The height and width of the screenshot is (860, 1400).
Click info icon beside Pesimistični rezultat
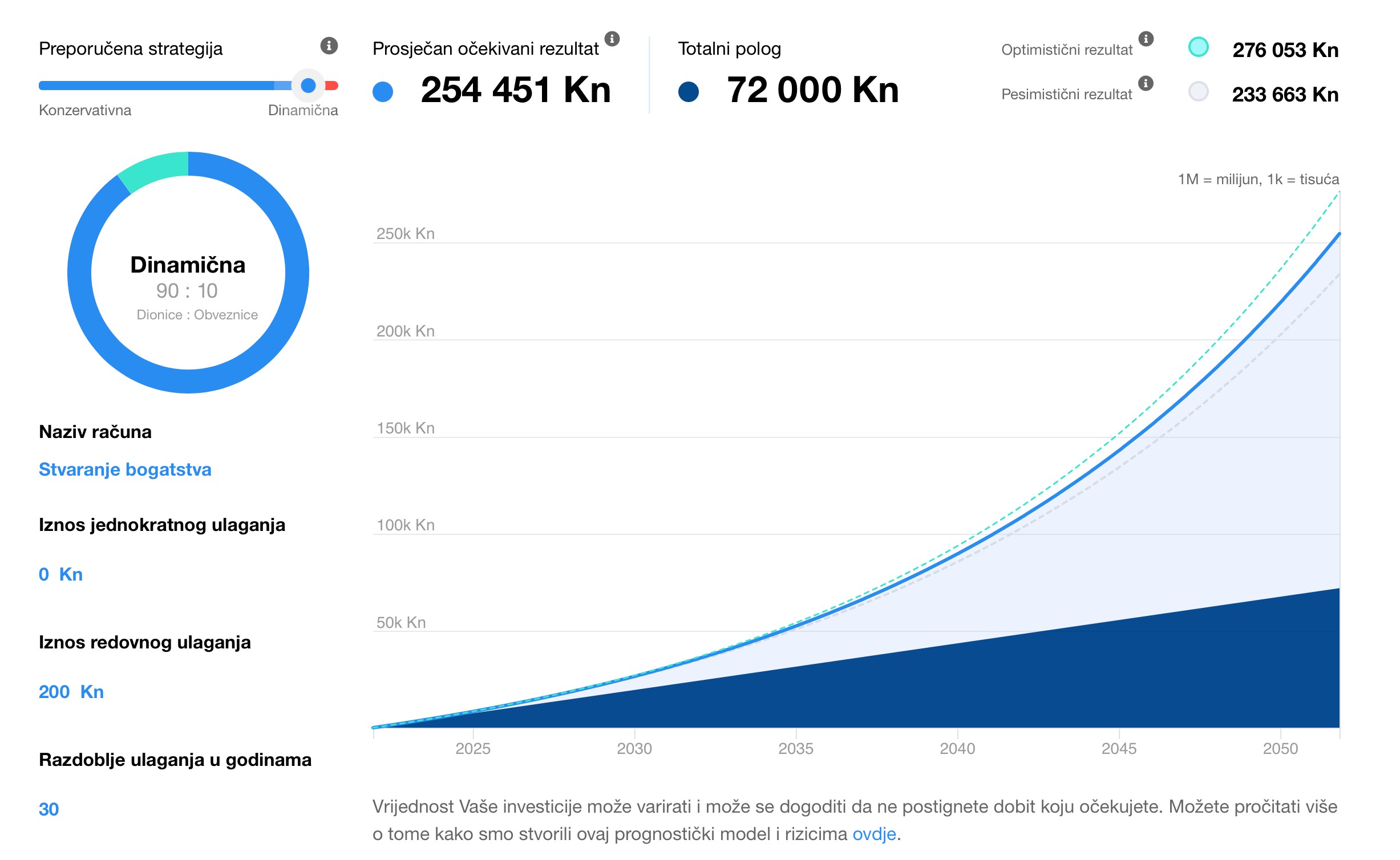coord(1146,83)
